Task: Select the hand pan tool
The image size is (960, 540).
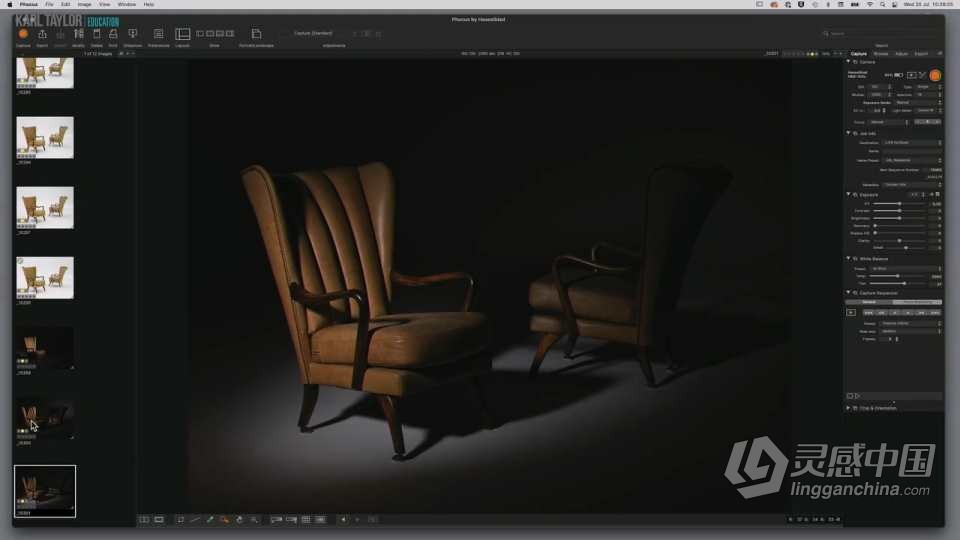Action: point(239,519)
